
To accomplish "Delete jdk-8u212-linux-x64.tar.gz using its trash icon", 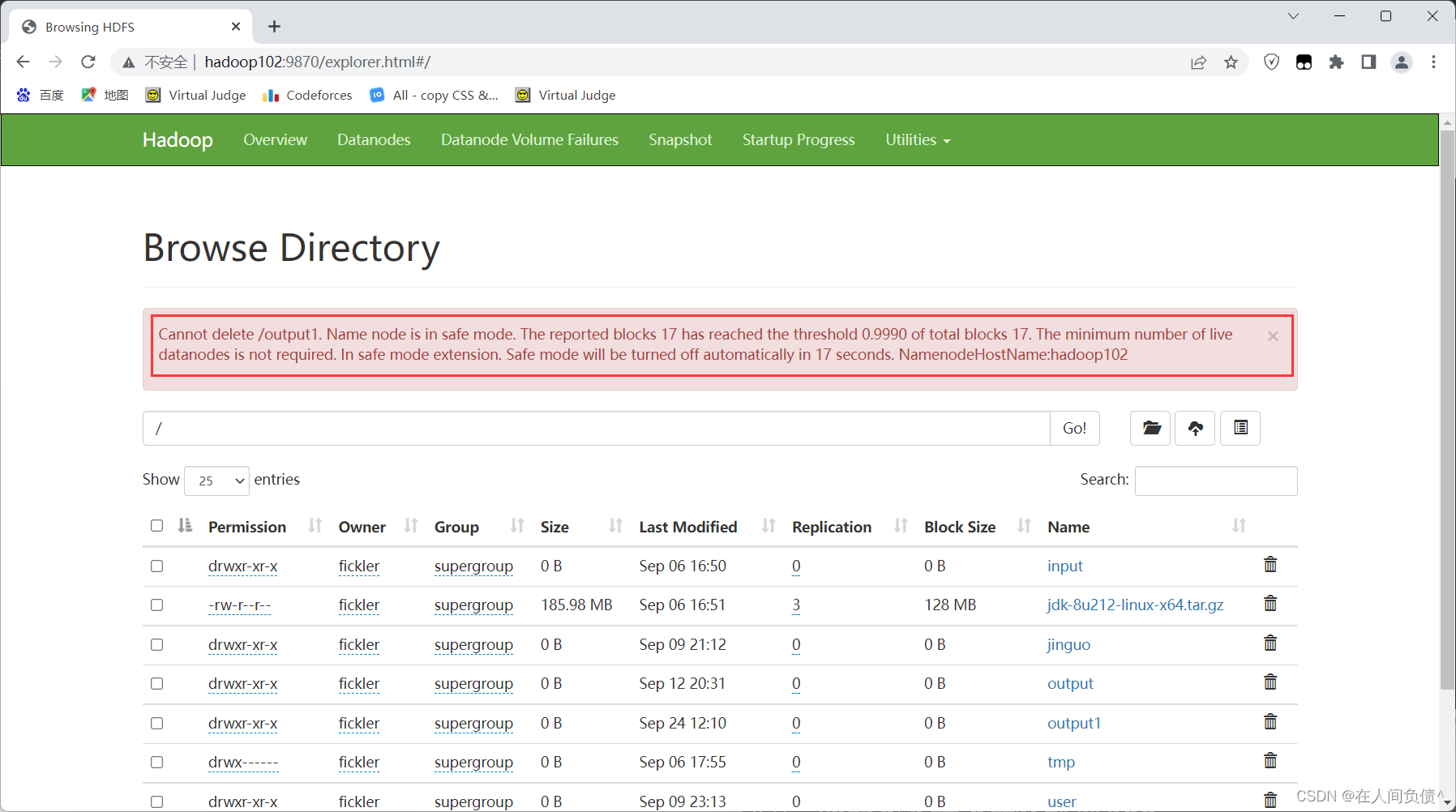I will pos(1270,603).
